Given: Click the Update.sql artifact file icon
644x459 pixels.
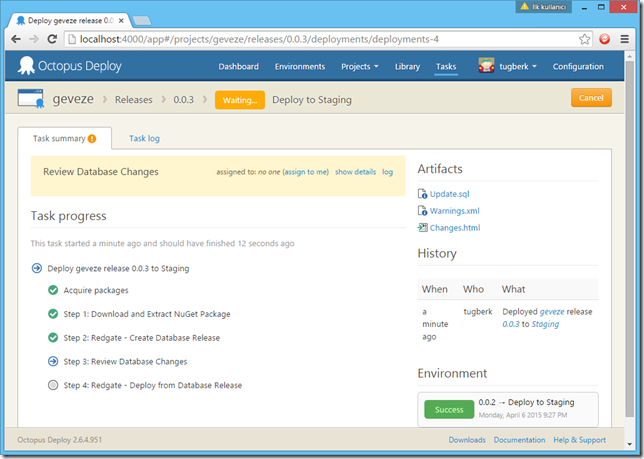Looking at the screenshot, I should [422, 194].
